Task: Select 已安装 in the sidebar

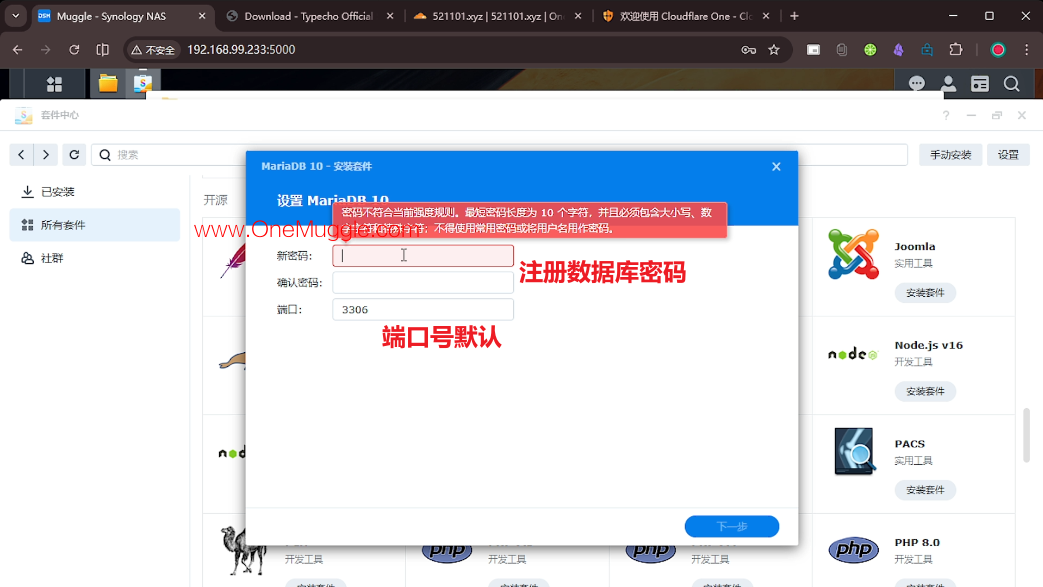Action: [94, 192]
